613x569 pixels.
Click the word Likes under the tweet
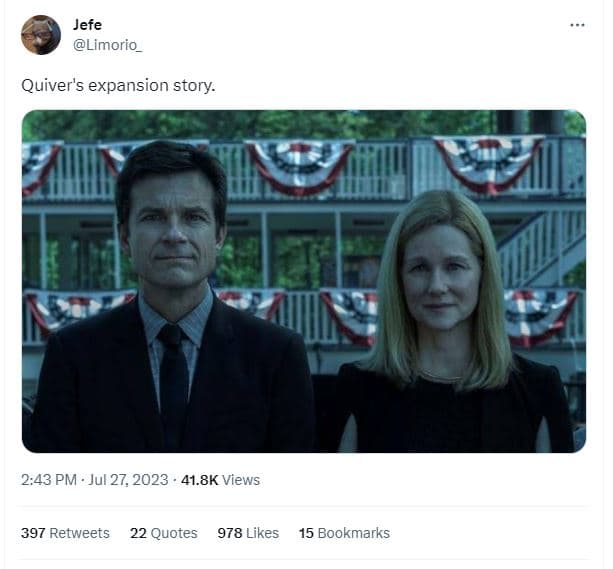(x=262, y=533)
